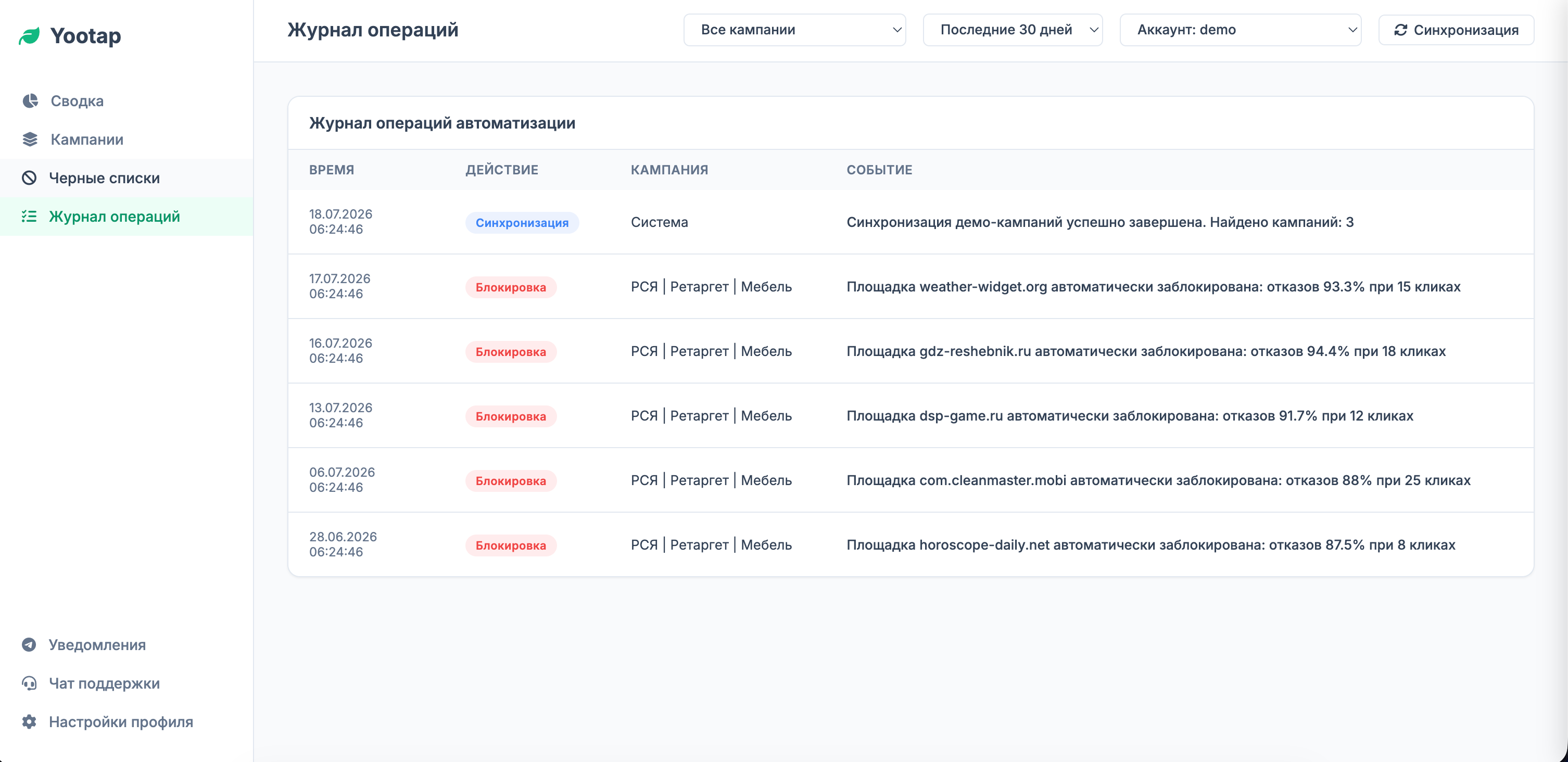The height and width of the screenshot is (762, 1568).
Task: Click chevron arrow of Аккаунт: demo selector
Action: point(1352,30)
